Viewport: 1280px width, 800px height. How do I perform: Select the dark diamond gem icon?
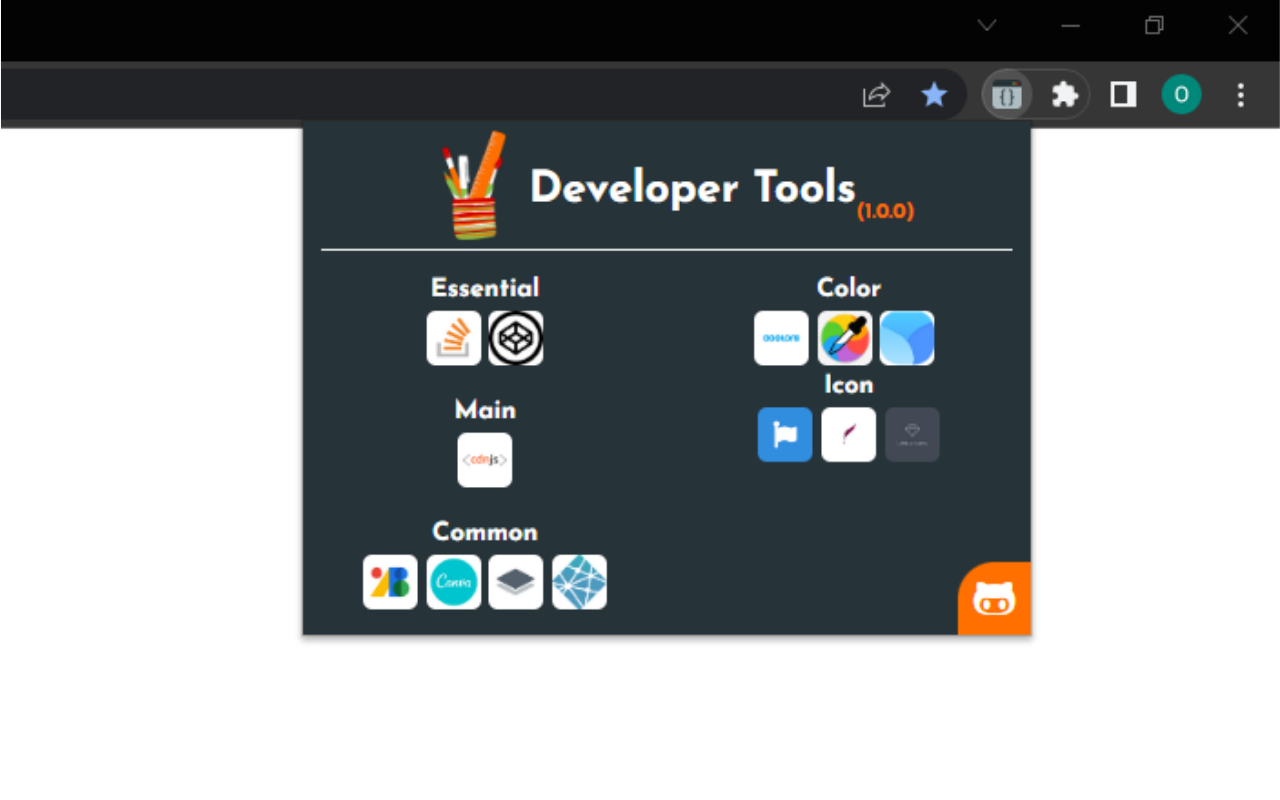912,434
